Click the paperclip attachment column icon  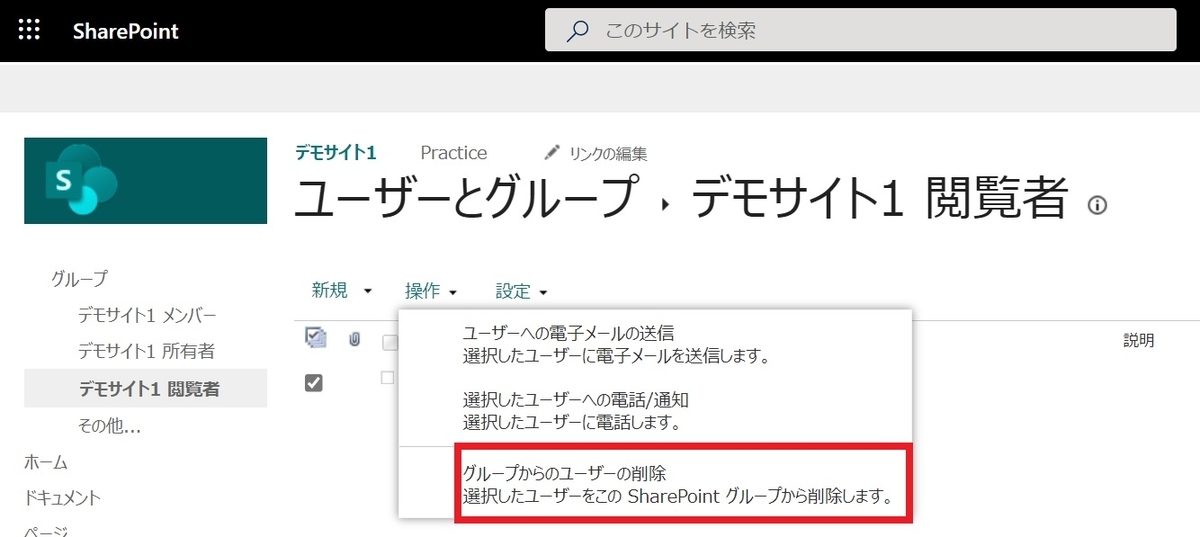point(354,340)
